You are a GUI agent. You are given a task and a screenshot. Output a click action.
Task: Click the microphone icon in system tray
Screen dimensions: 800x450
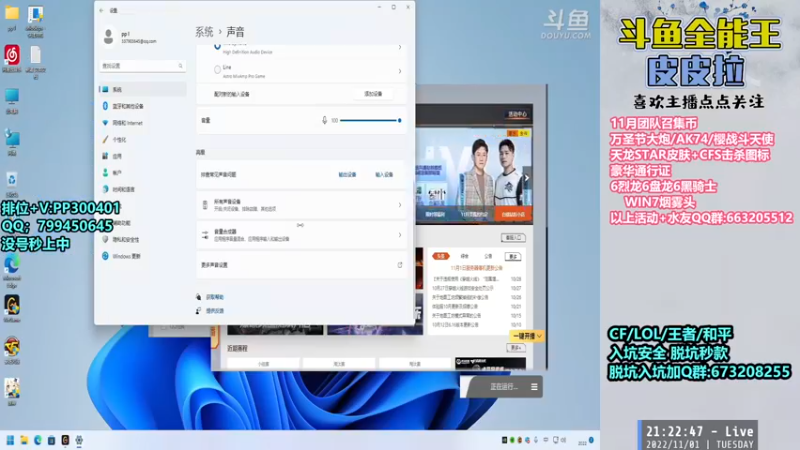tap(536, 440)
